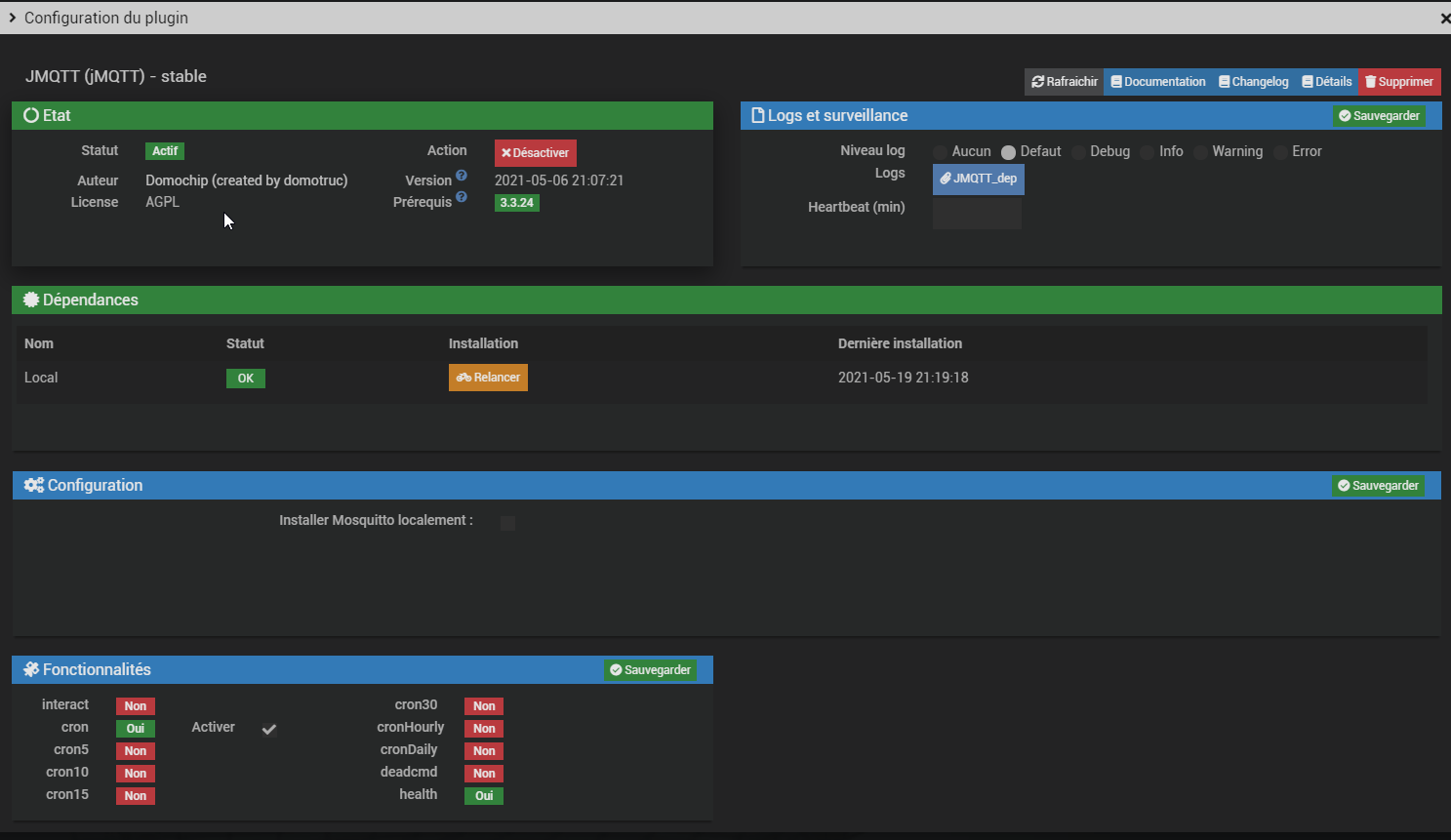Click the Statut column header in Dépendances
The width and height of the screenshot is (1451, 840).
(x=245, y=343)
